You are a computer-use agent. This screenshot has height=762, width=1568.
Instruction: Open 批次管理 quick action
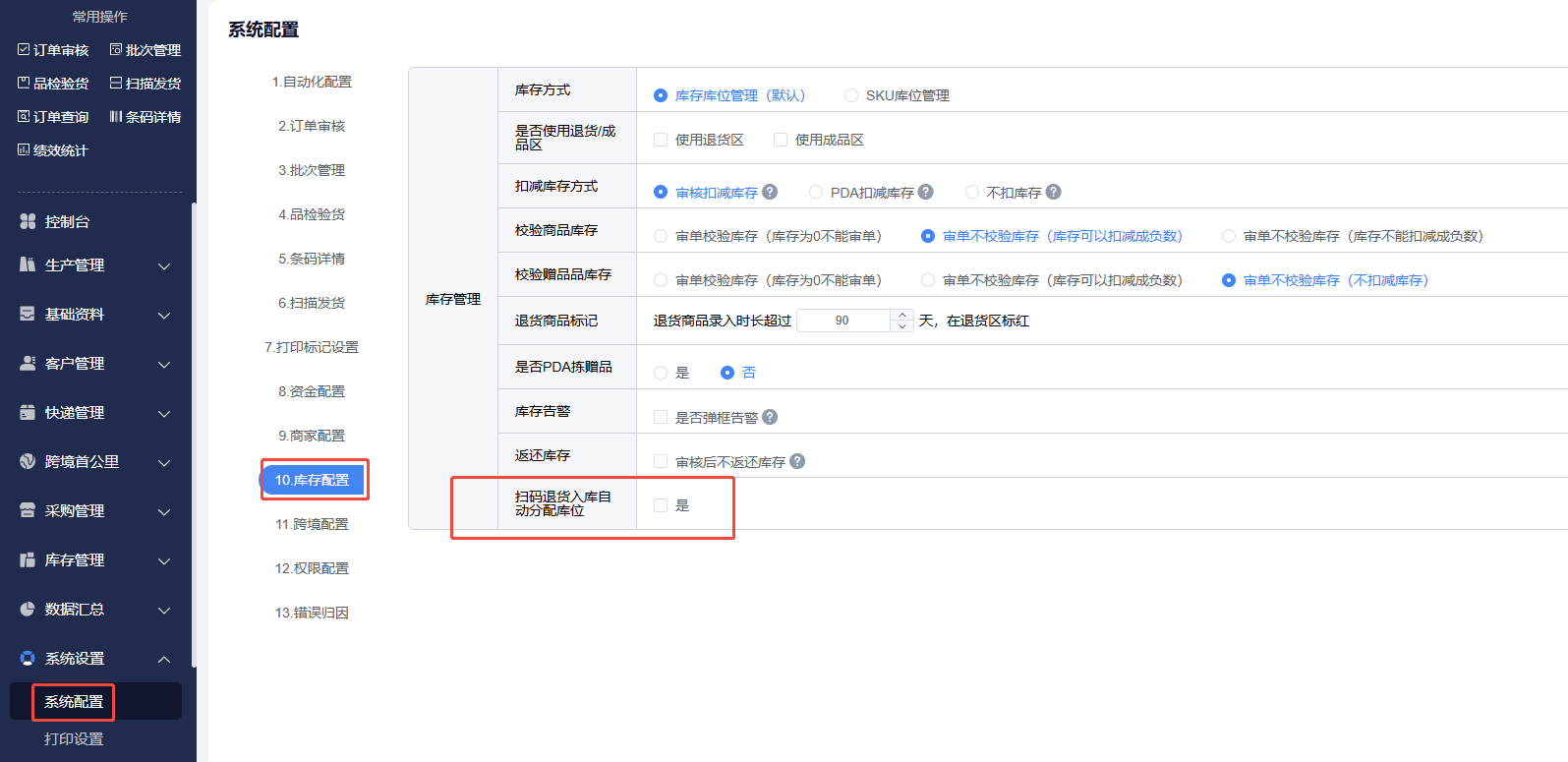pyautogui.click(x=145, y=50)
